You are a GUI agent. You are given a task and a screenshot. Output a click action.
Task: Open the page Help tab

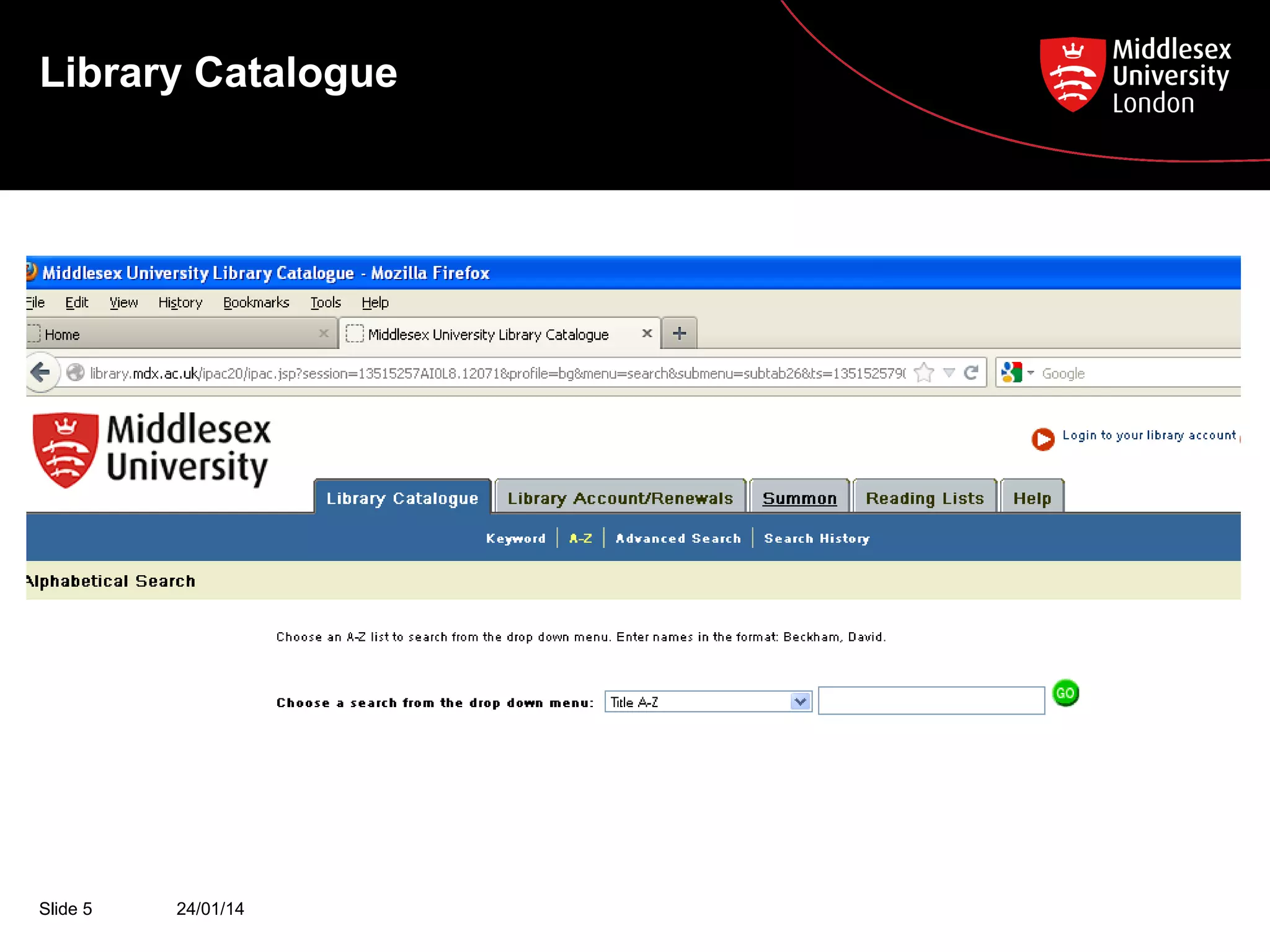pyautogui.click(x=1032, y=497)
